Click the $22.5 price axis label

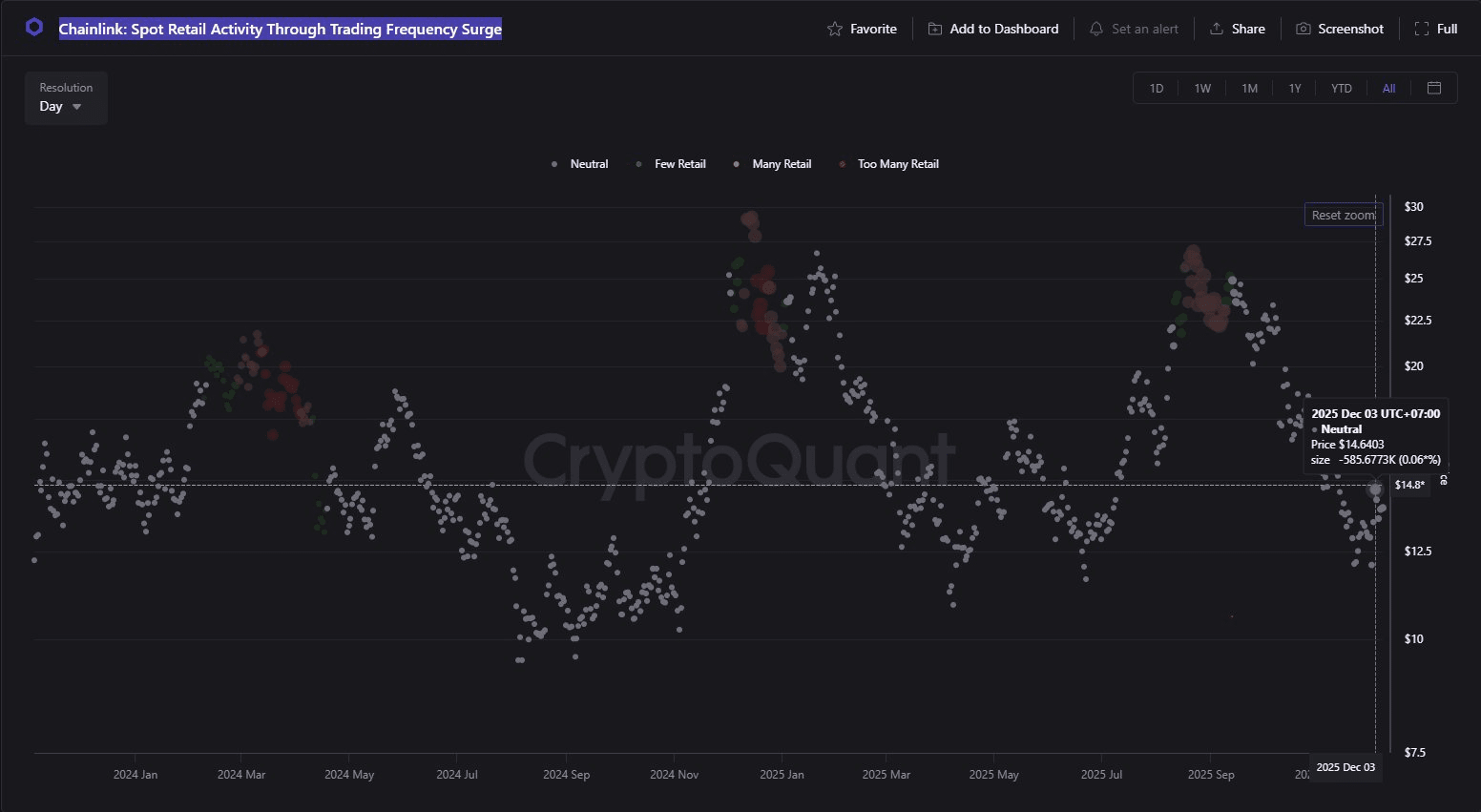pos(1418,321)
